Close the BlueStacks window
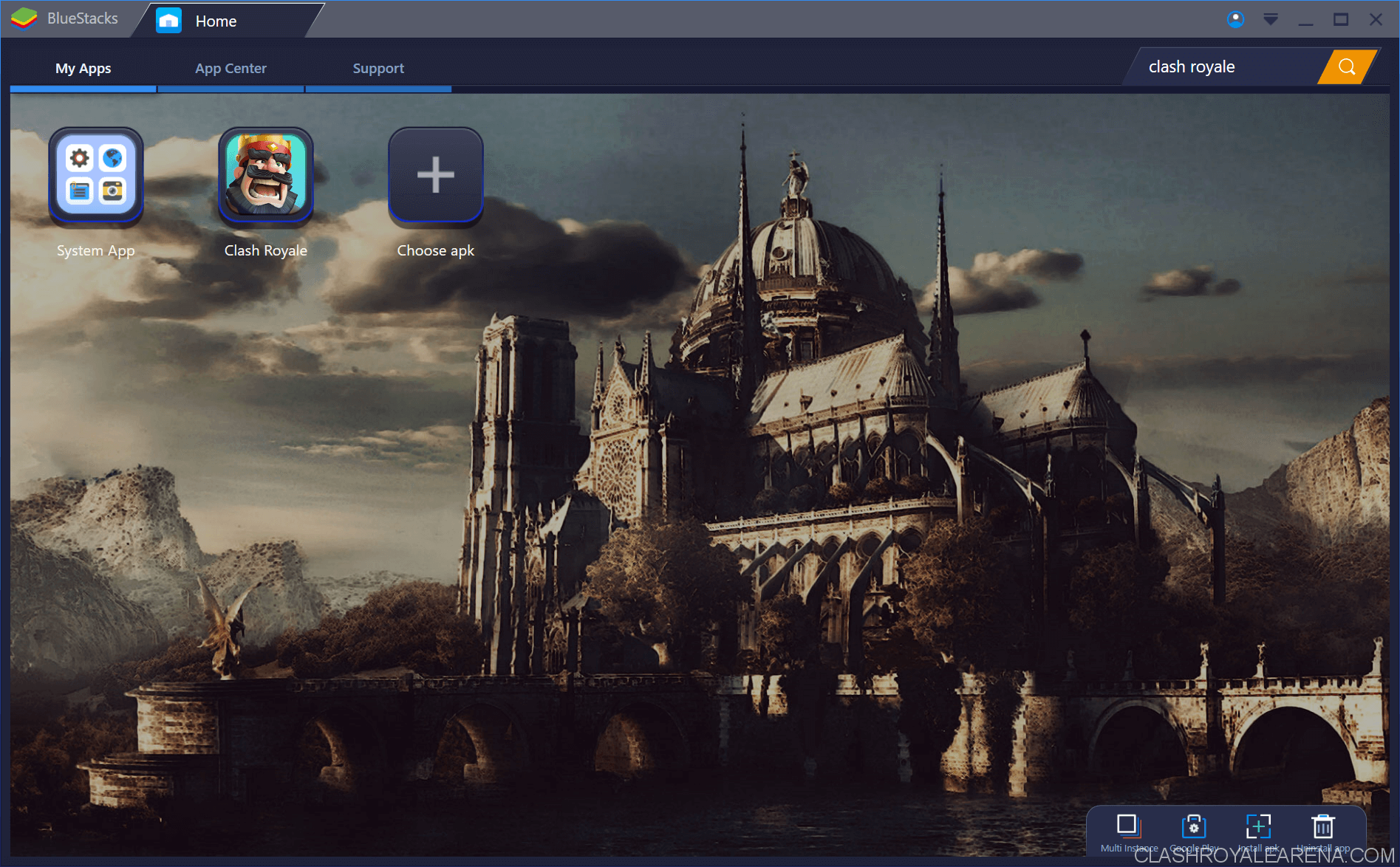 (1376, 20)
